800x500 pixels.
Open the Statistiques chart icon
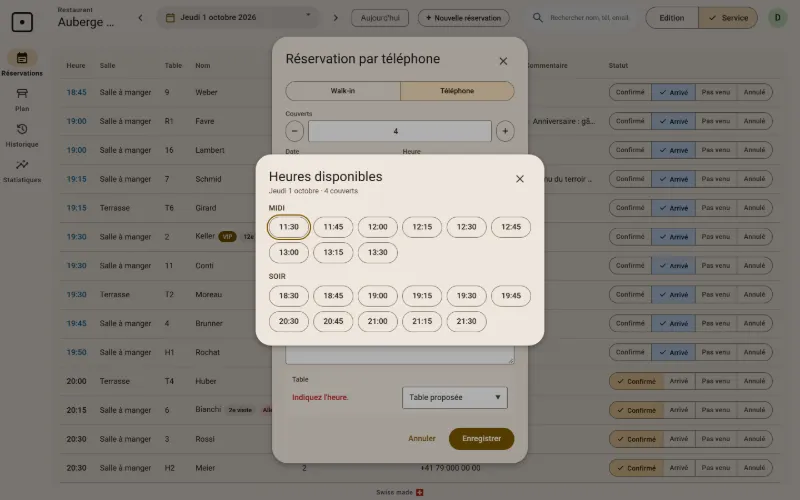[22, 165]
